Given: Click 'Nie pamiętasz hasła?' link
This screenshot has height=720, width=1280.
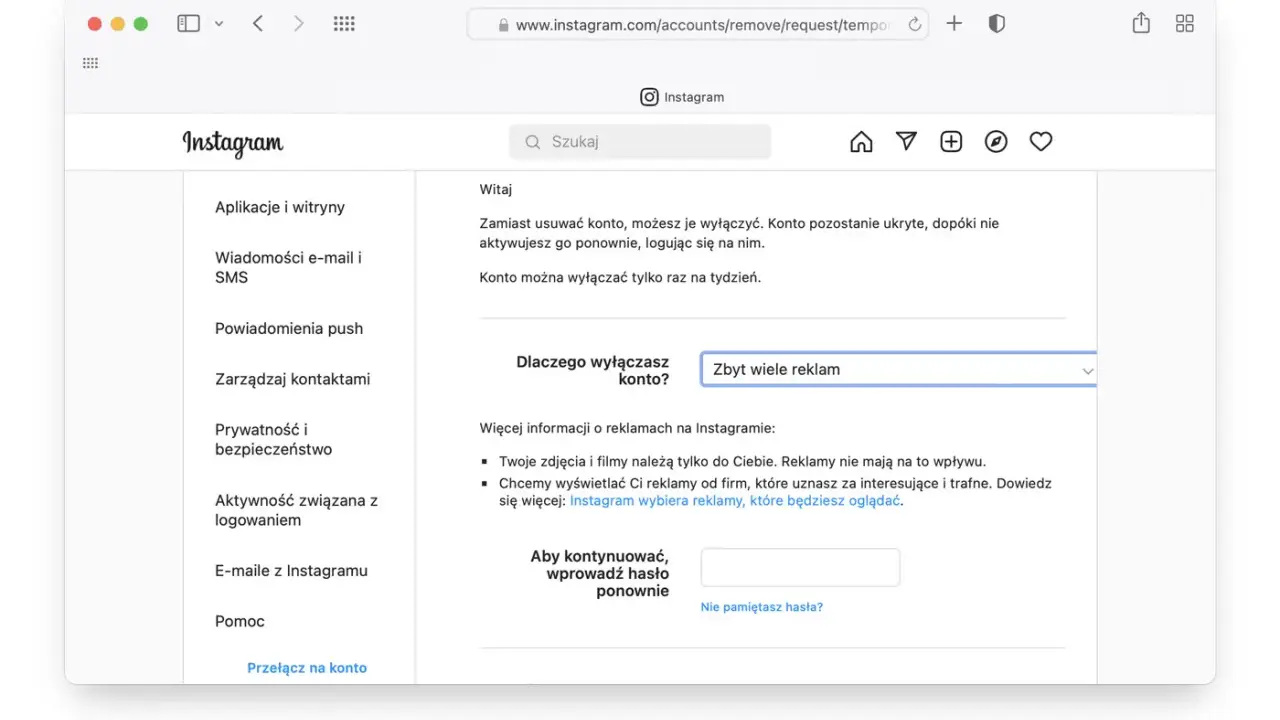Looking at the screenshot, I should point(762,607).
